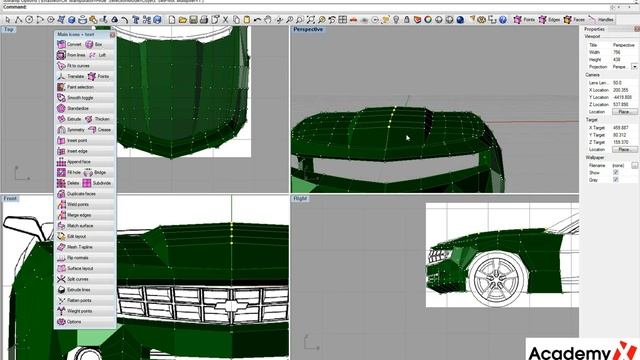Open the Projection dropdown
Screen dimensions: 640x360
coord(634,67)
